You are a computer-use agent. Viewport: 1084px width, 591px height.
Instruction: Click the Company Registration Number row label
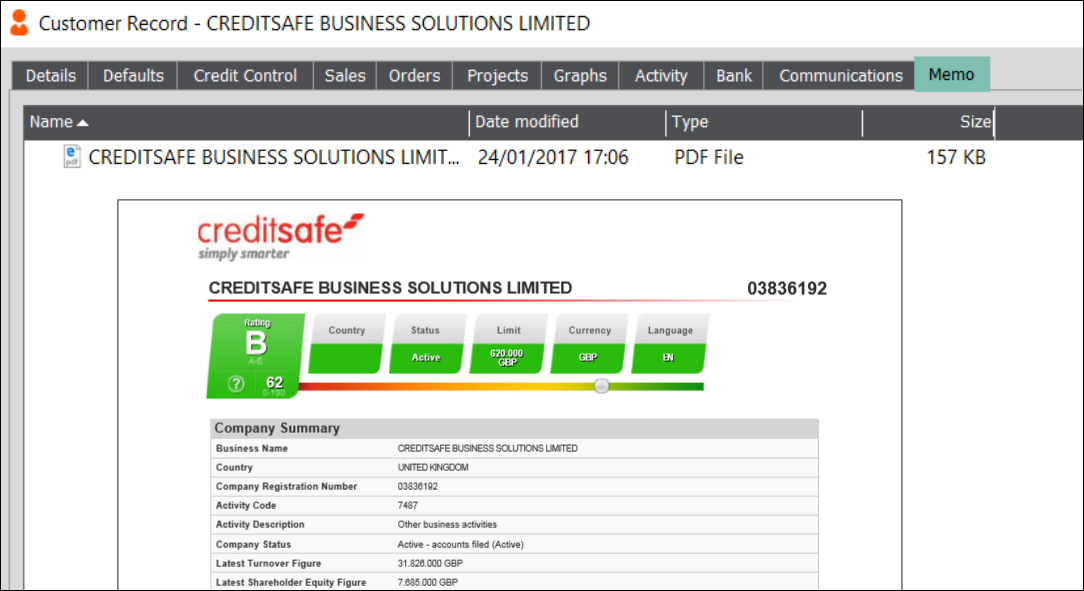[x=286, y=486]
